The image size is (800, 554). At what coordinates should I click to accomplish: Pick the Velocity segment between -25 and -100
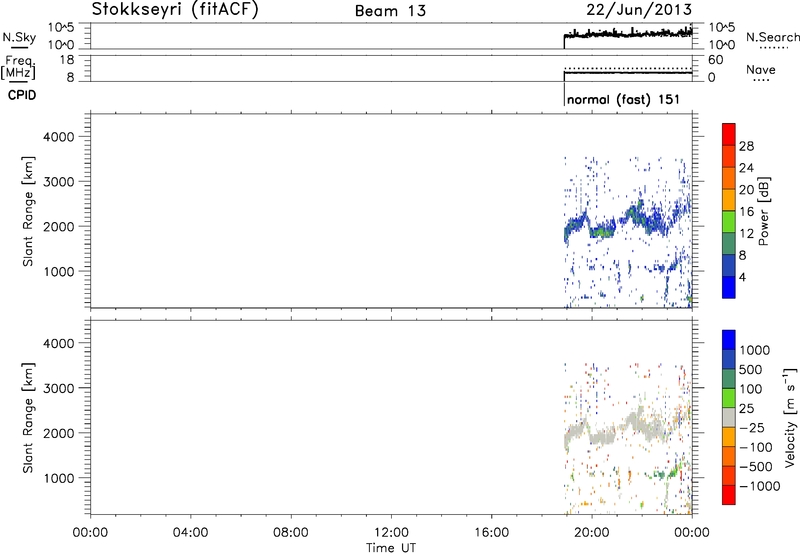pyautogui.click(x=729, y=437)
